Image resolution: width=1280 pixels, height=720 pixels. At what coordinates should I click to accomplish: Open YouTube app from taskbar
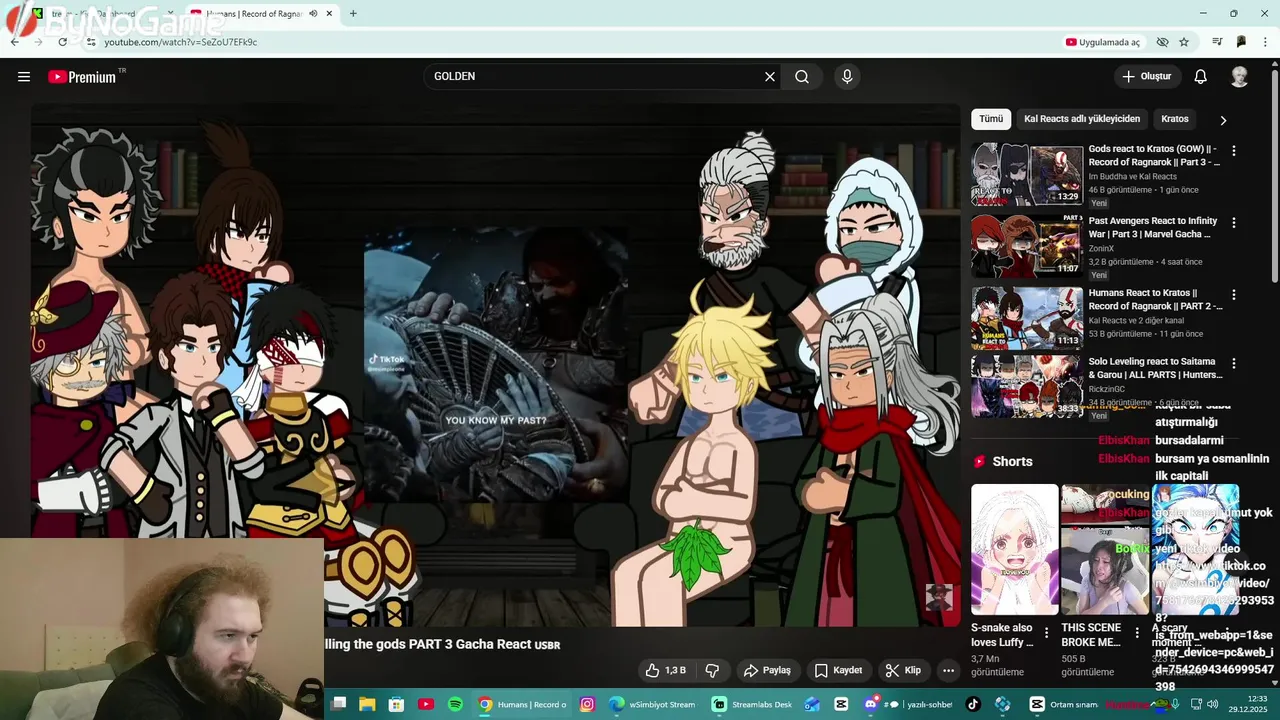pos(426,704)
